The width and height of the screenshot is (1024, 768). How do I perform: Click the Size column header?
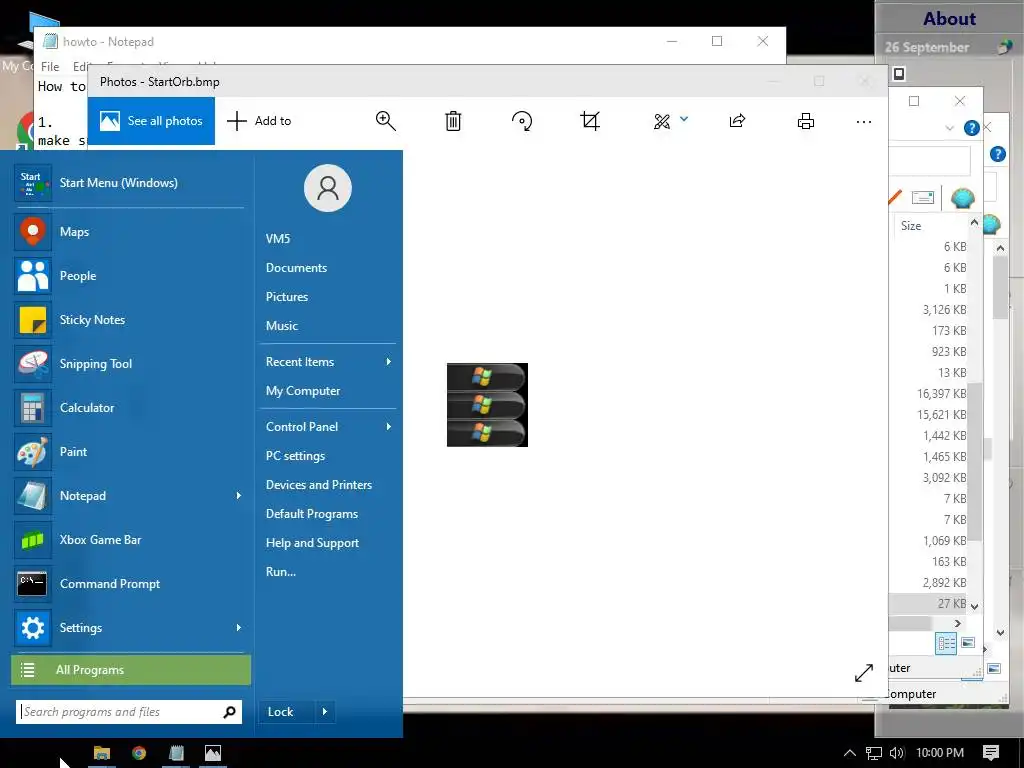[x=911, y=226]
